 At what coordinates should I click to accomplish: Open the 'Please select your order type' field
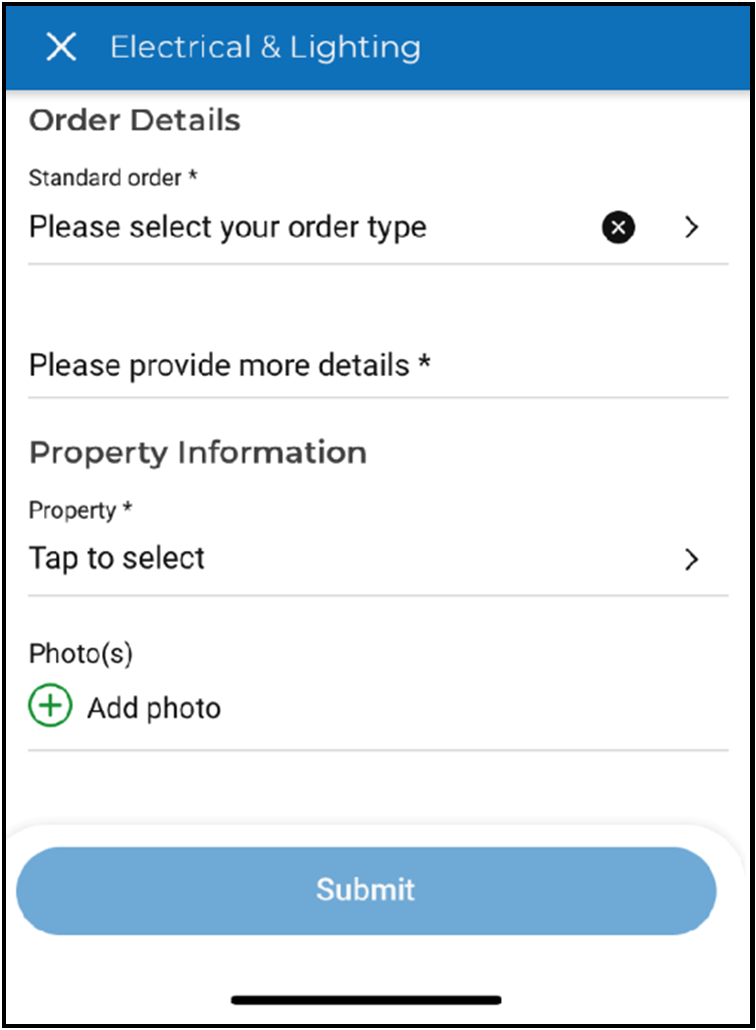228,228
